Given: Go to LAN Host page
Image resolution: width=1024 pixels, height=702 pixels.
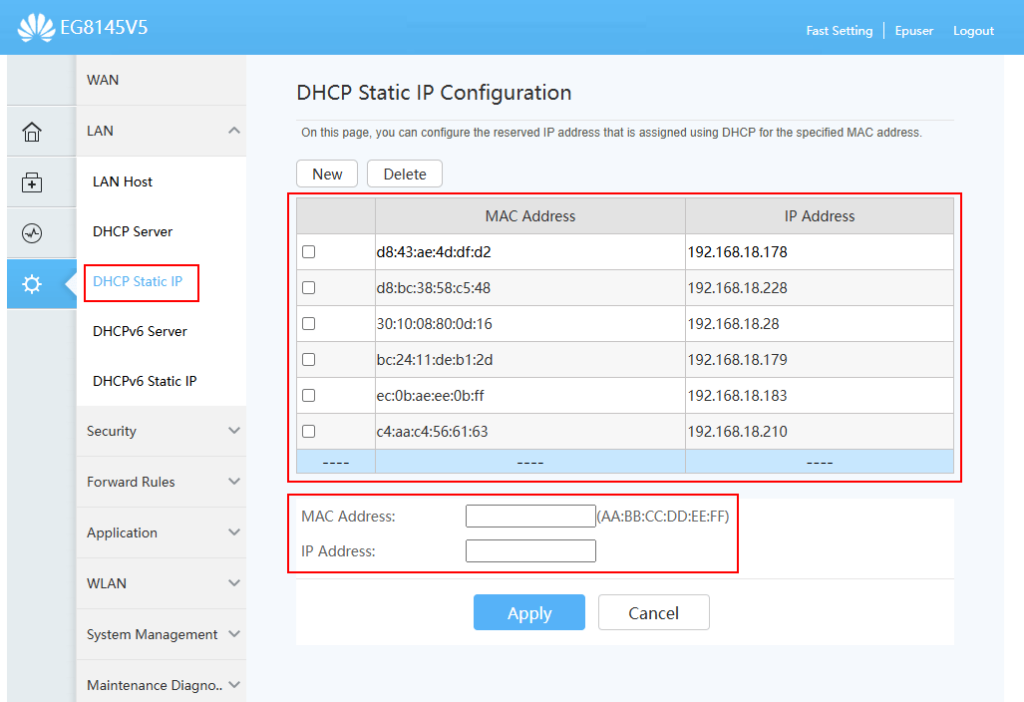Looking at the screenshot, I should point(123,182).
